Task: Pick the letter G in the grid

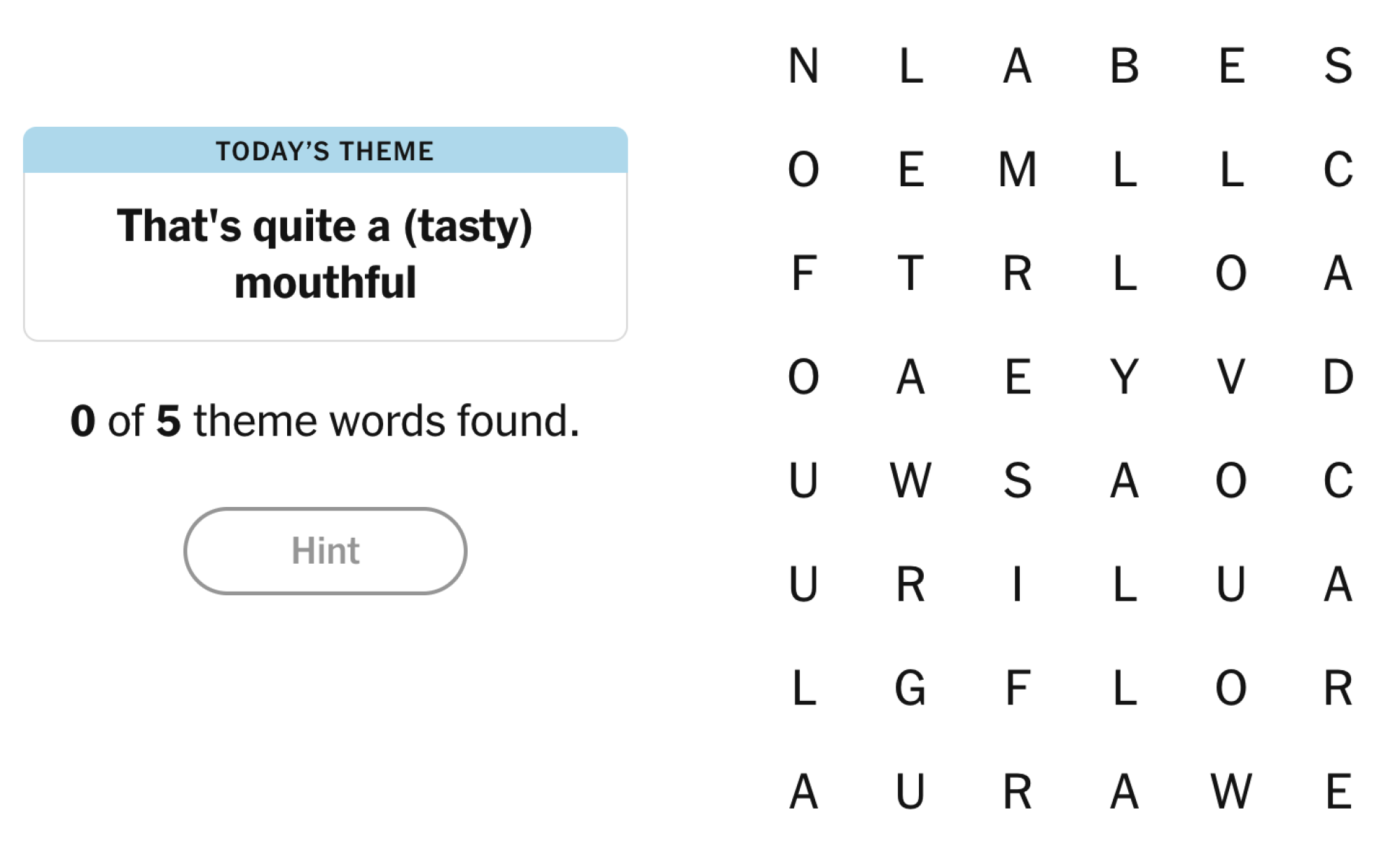Action: (910, 688)
